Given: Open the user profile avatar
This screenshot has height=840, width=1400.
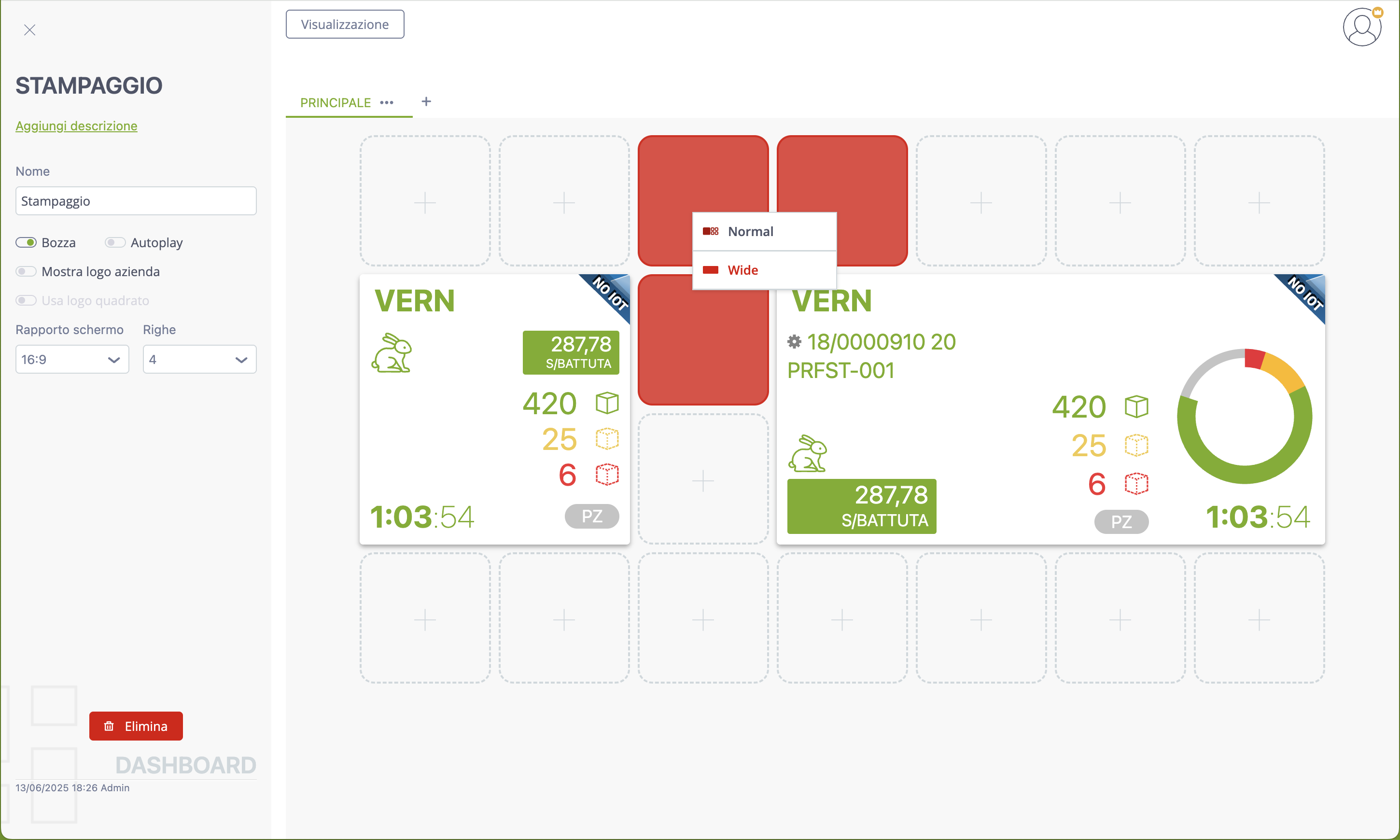Looking at the screenshot, I should (x=1362, y=27).
